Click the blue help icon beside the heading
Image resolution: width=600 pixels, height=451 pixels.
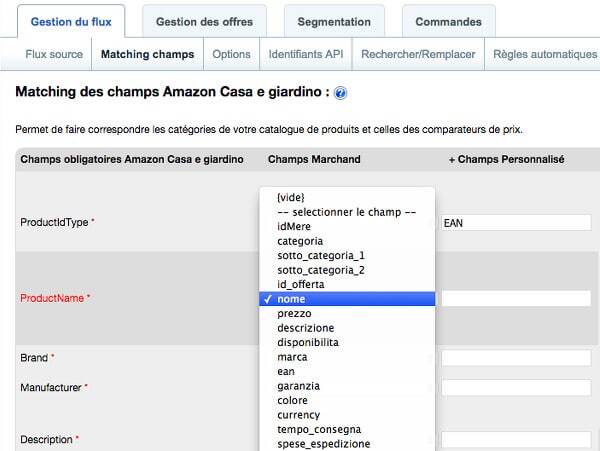tap(340, 93)
